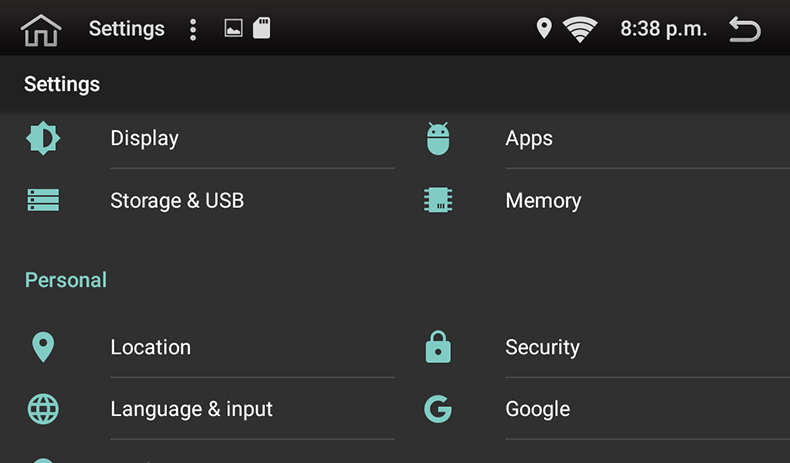
Task: Click the Storage & USB icon
Action: click(x=43, y=200)
